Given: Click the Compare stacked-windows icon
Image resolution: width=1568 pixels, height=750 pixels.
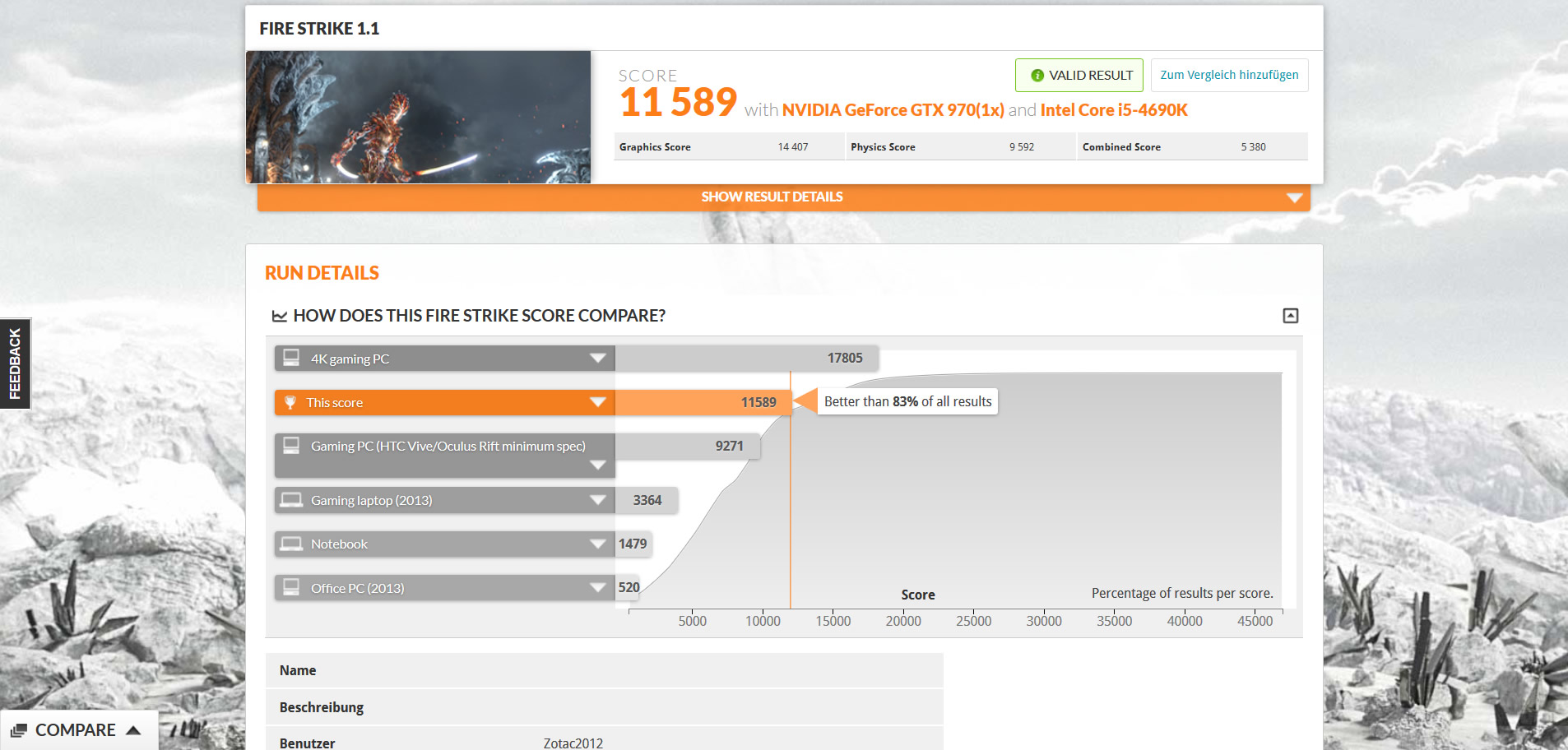Looking at the screenshot, I should pyautogui.click(x=19, y=730).
